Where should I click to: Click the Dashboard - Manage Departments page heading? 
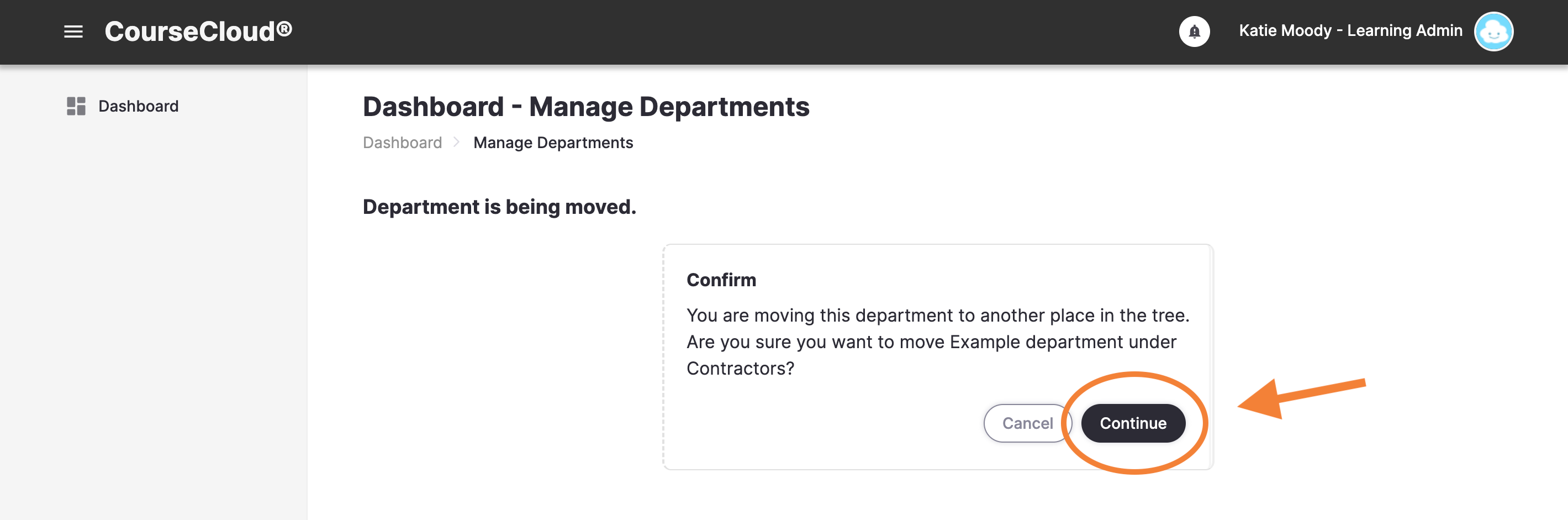pyautogui.click(x=585, y=107)
